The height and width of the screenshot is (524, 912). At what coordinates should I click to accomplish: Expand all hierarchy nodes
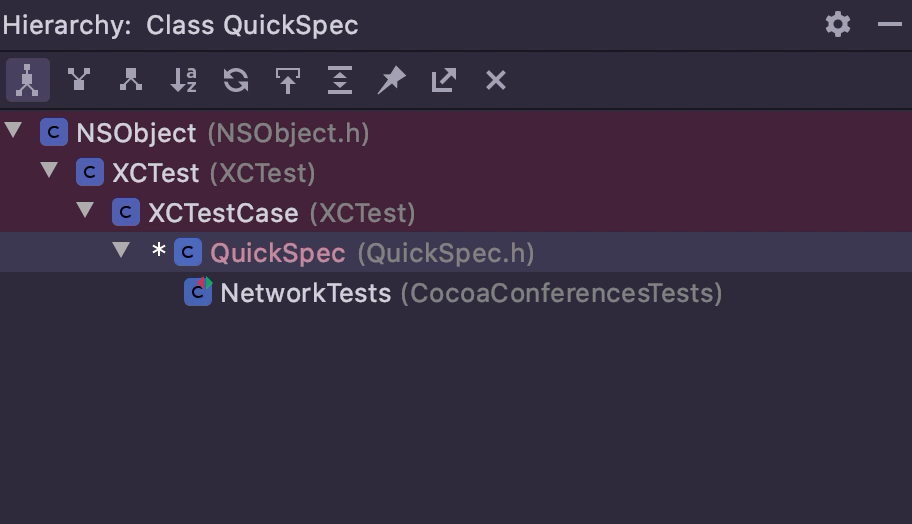[340, 80]
